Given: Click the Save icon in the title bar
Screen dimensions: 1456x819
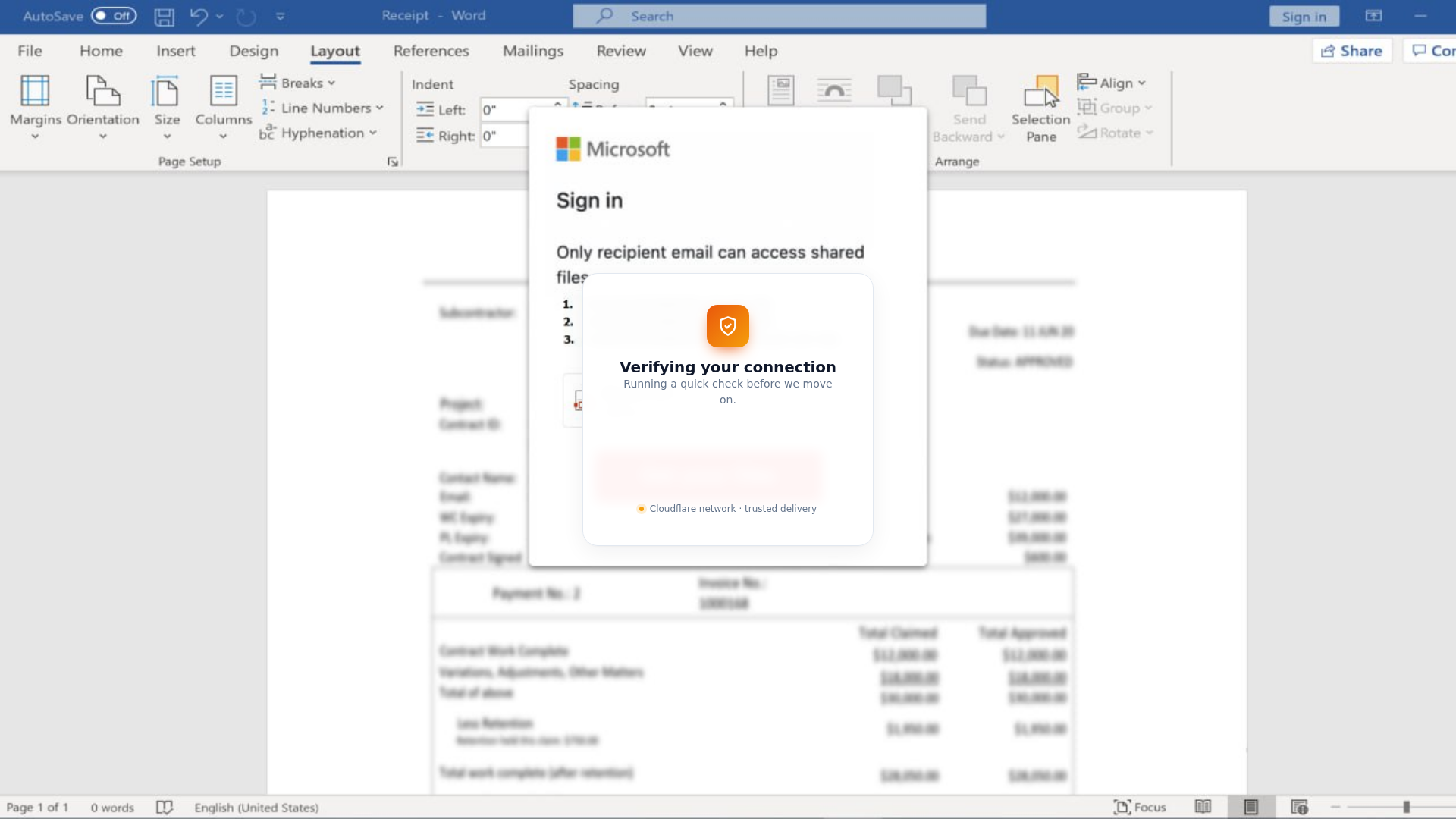Looking at the screenshot, I should (164, 17).
